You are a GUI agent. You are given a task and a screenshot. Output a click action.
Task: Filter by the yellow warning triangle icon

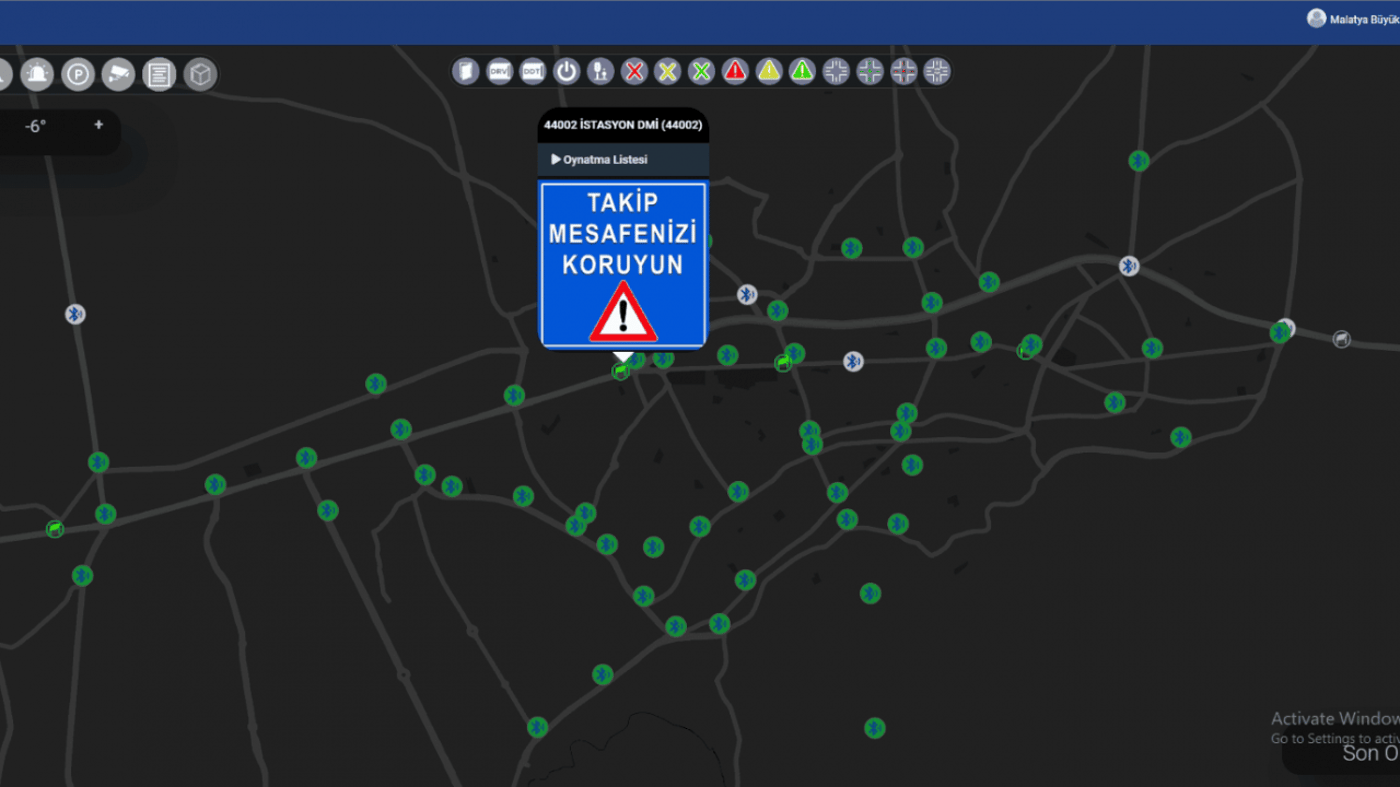[769, 71]
